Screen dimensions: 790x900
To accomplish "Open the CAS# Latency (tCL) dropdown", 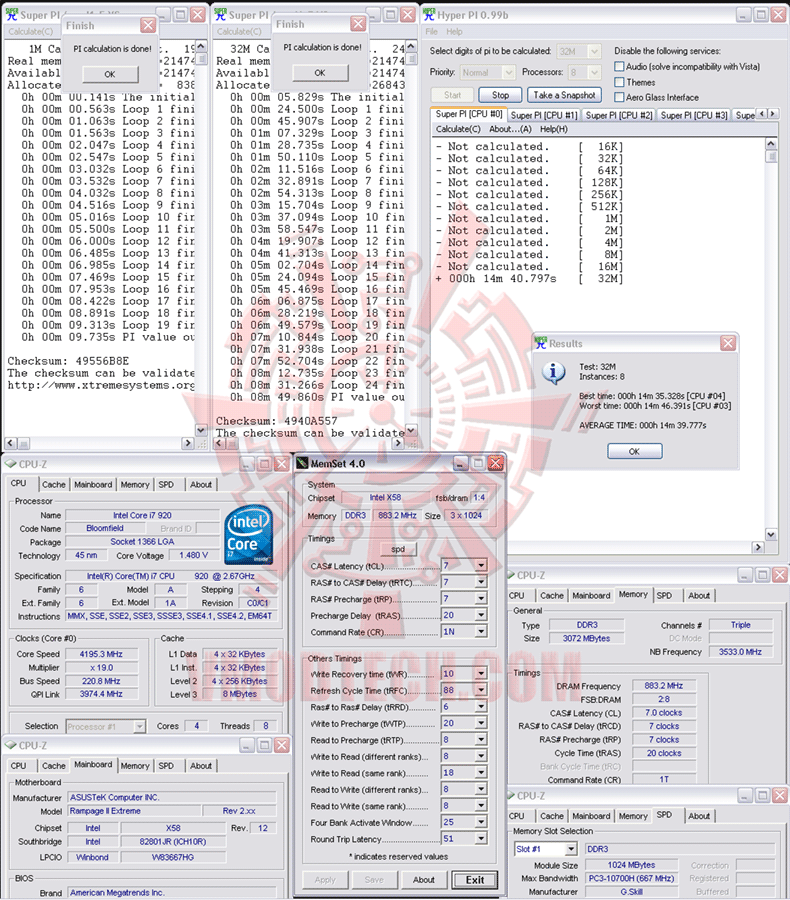I will pyautogui.click(x=481, y=565).
